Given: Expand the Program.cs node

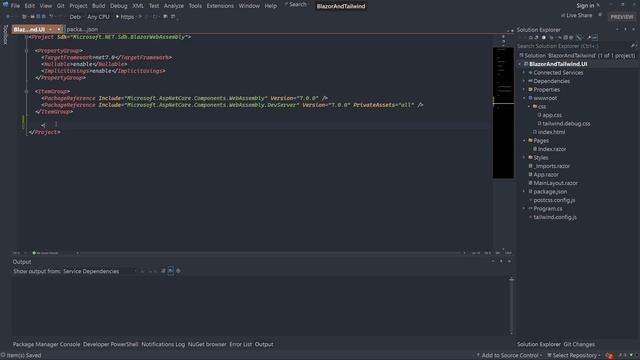Looking at the screenshot, I should pos(524,209).
